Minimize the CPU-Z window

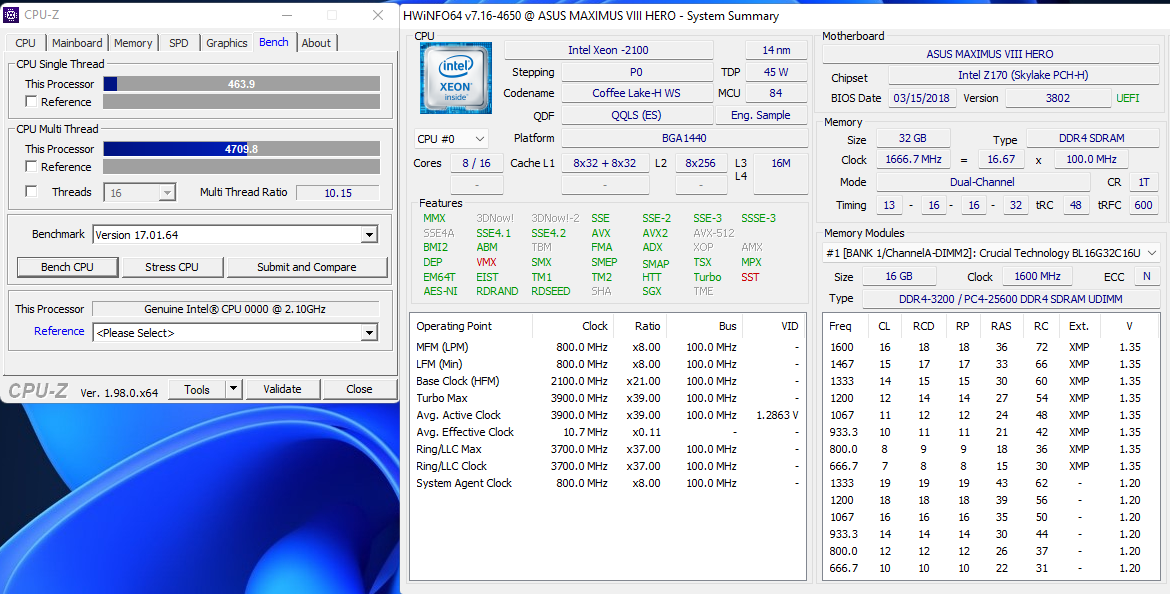(287, 15)
